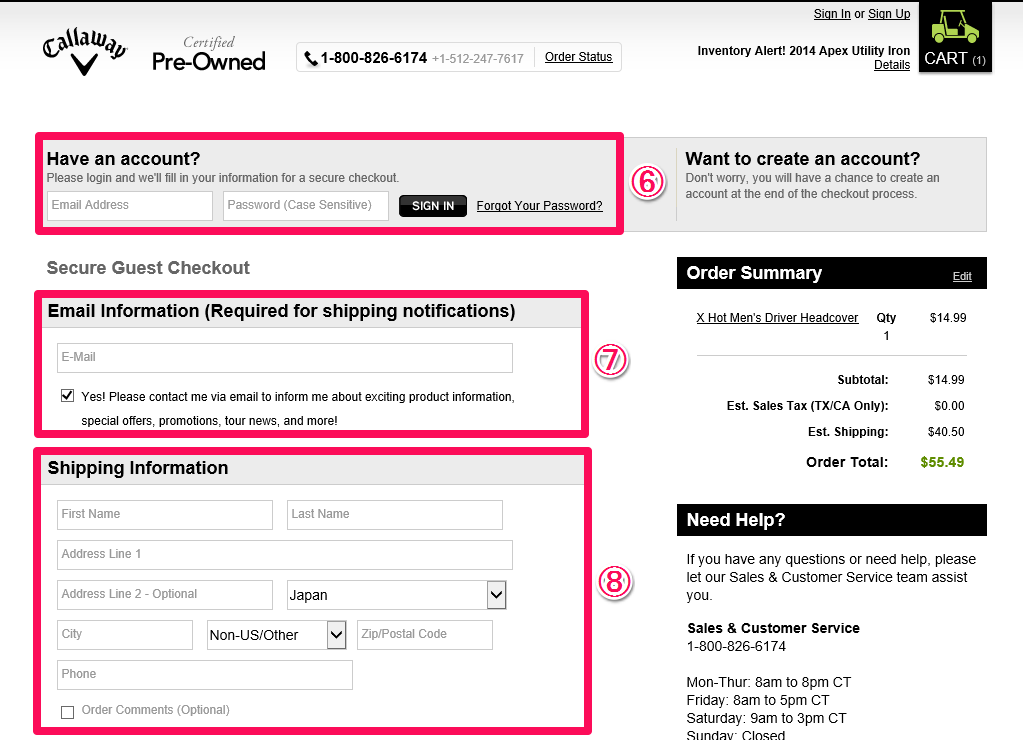Click the Sales & Customer Service heading
Viewport: 1023px width, 740px height.
click(x=773, y=628)
